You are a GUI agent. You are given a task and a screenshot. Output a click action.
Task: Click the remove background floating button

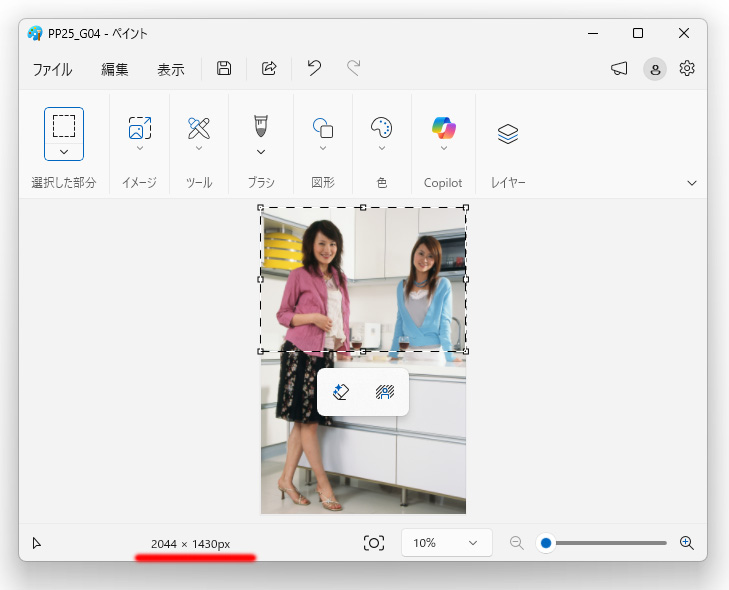385,392
